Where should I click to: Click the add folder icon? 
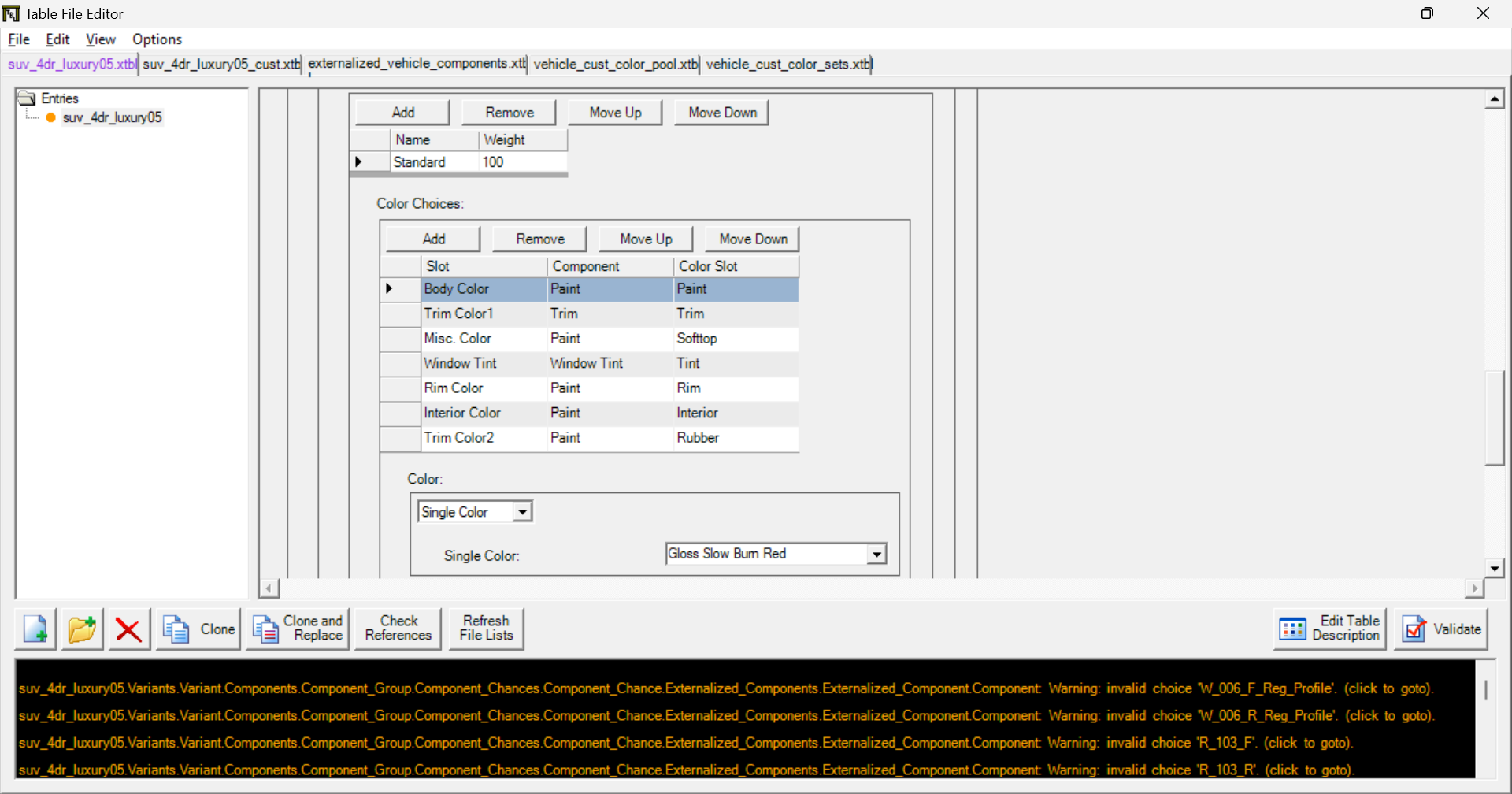pos(82,629)
